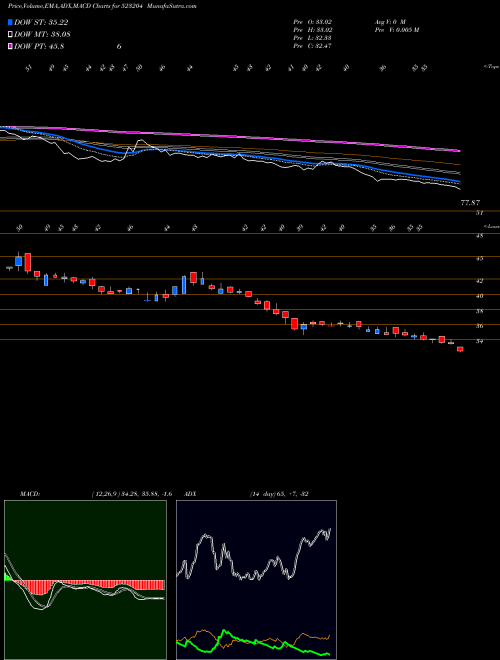Image resolution: width=500 pixels, height=660 pixels.
Task: Click the 'Pre H: 33.02' value
Action: 313,30
